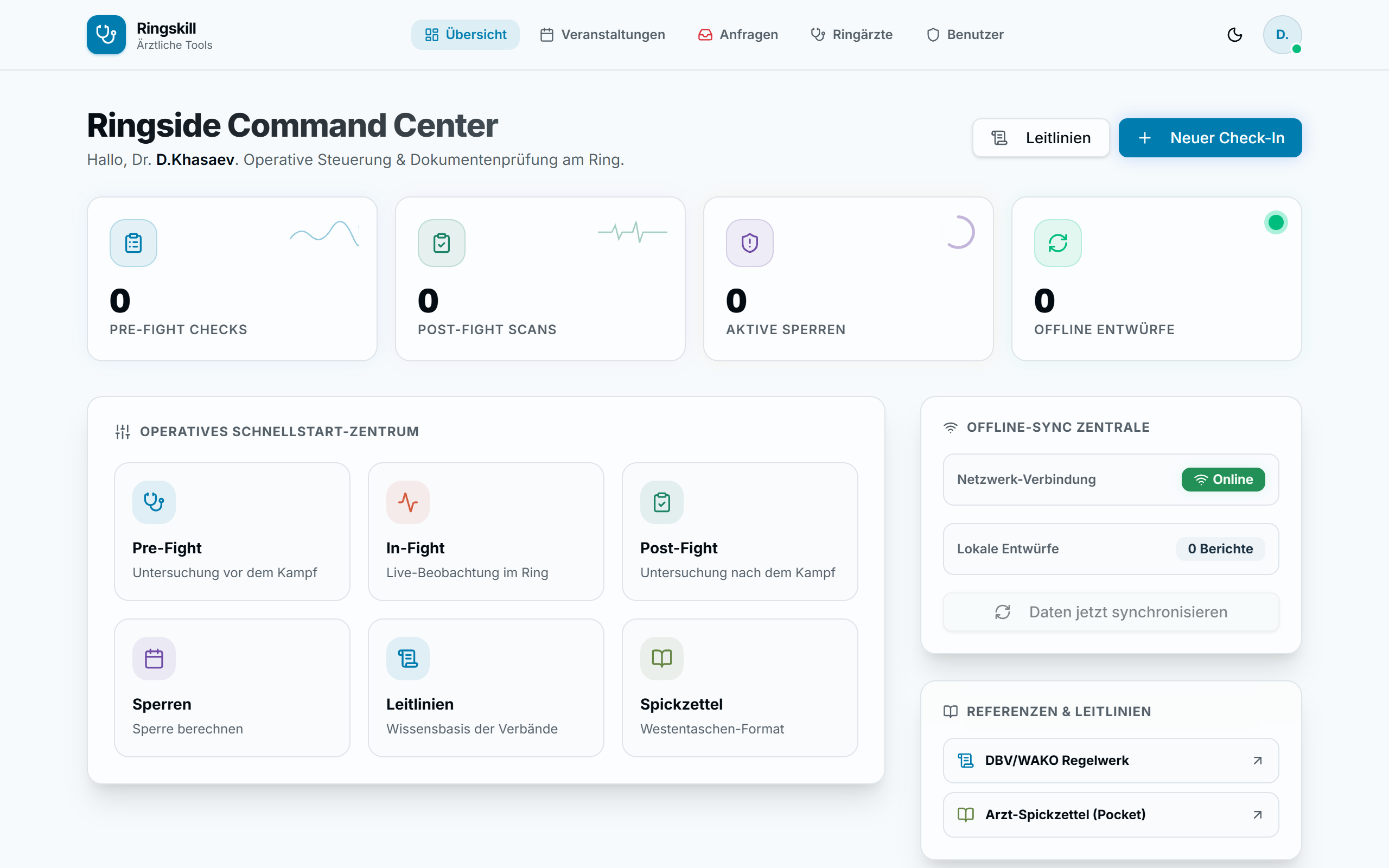Click the D.Khasaev name in greeting

195,159
